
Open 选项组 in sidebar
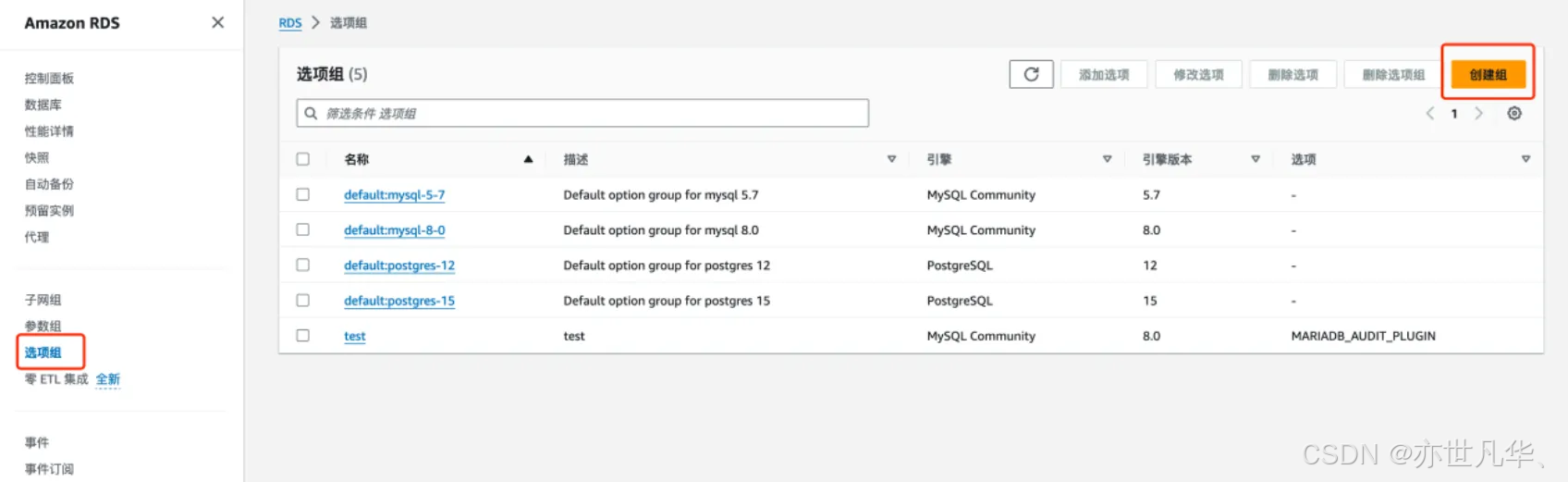[43, 352]
